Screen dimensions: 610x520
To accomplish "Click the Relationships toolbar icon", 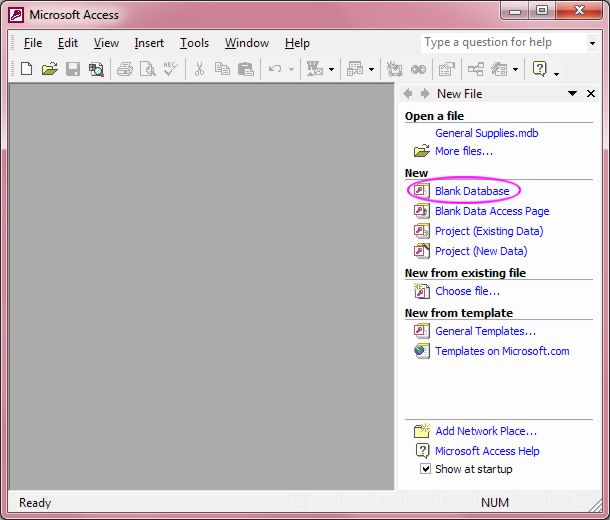I will (476, 69).
